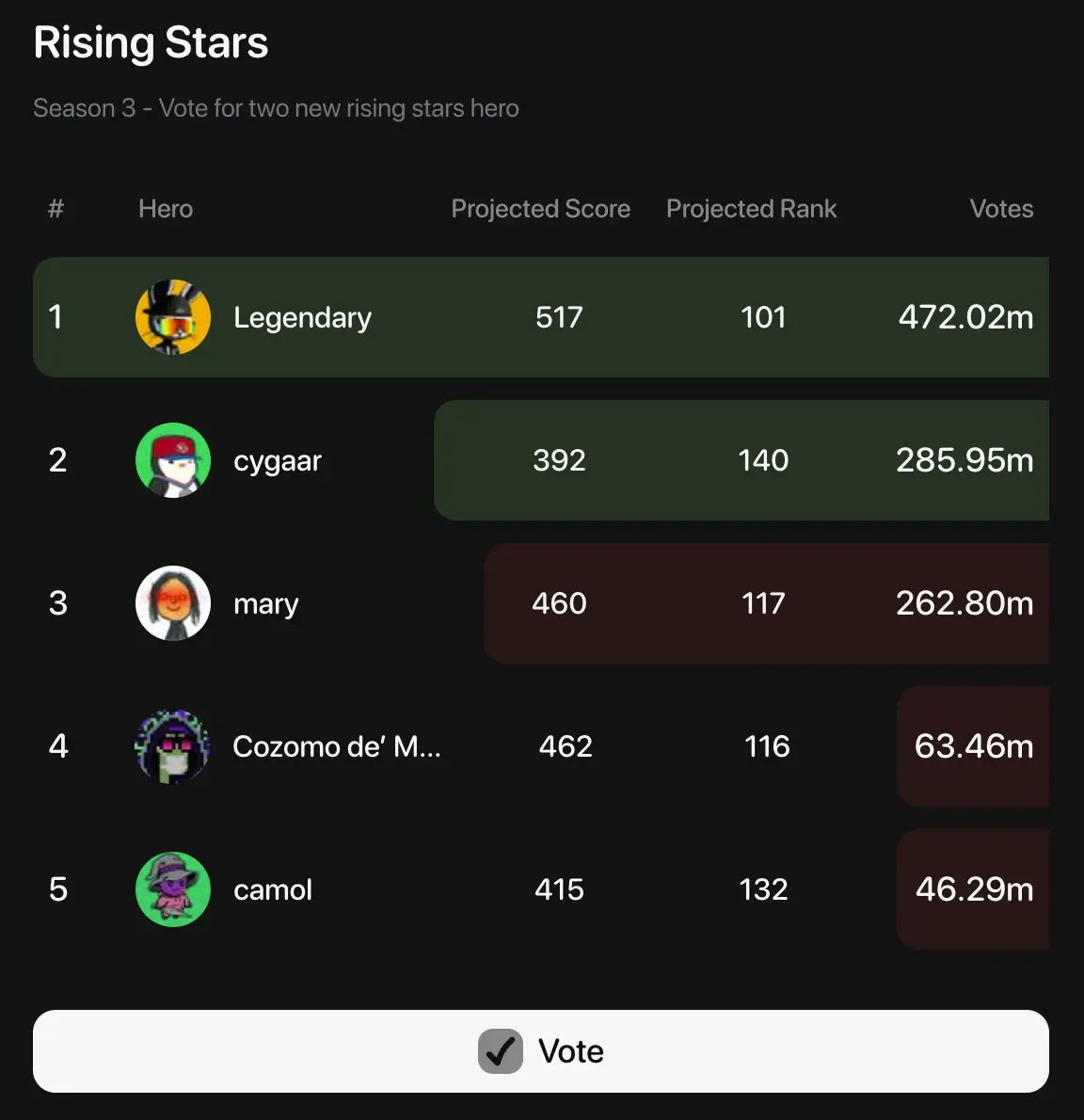Click mary's 262.80m votes bar
This screenshot has width=1084, height=1120.
pos(766,603)
